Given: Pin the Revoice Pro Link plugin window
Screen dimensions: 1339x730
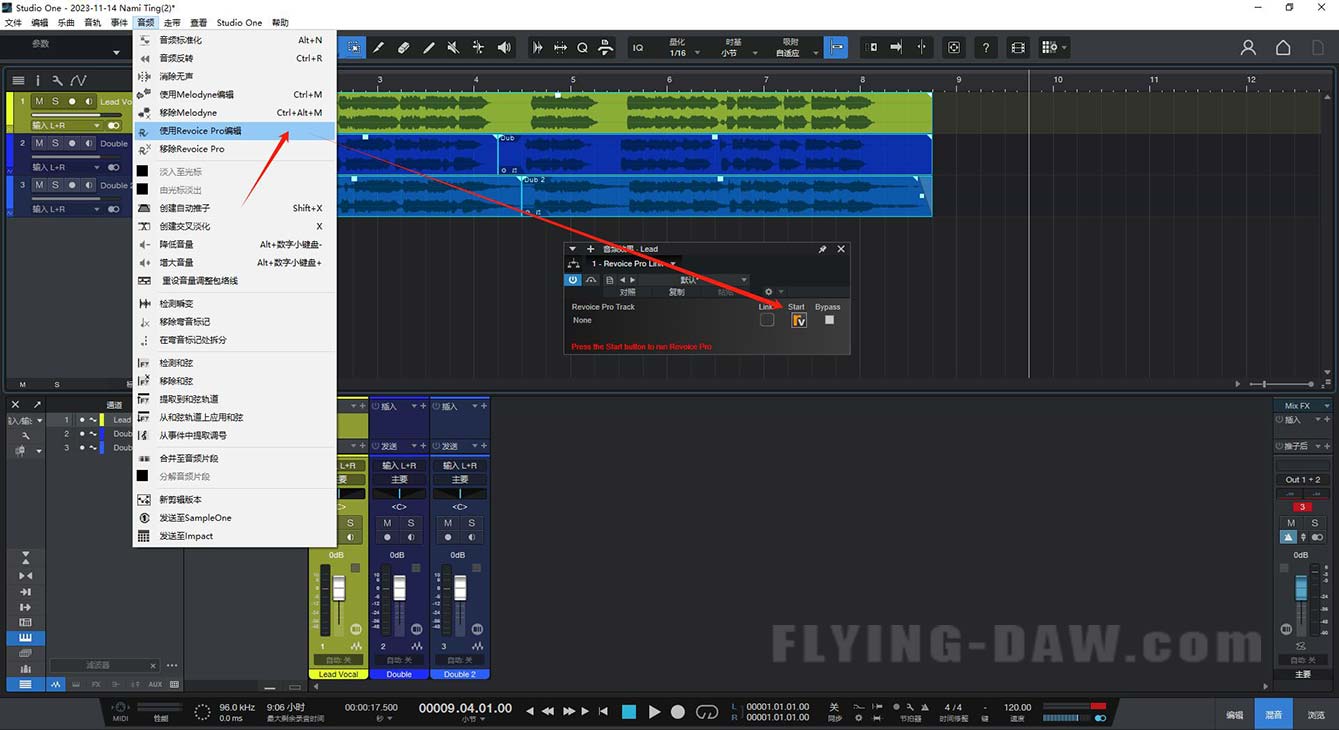Looking at the screenshot, I should point(823,249).
